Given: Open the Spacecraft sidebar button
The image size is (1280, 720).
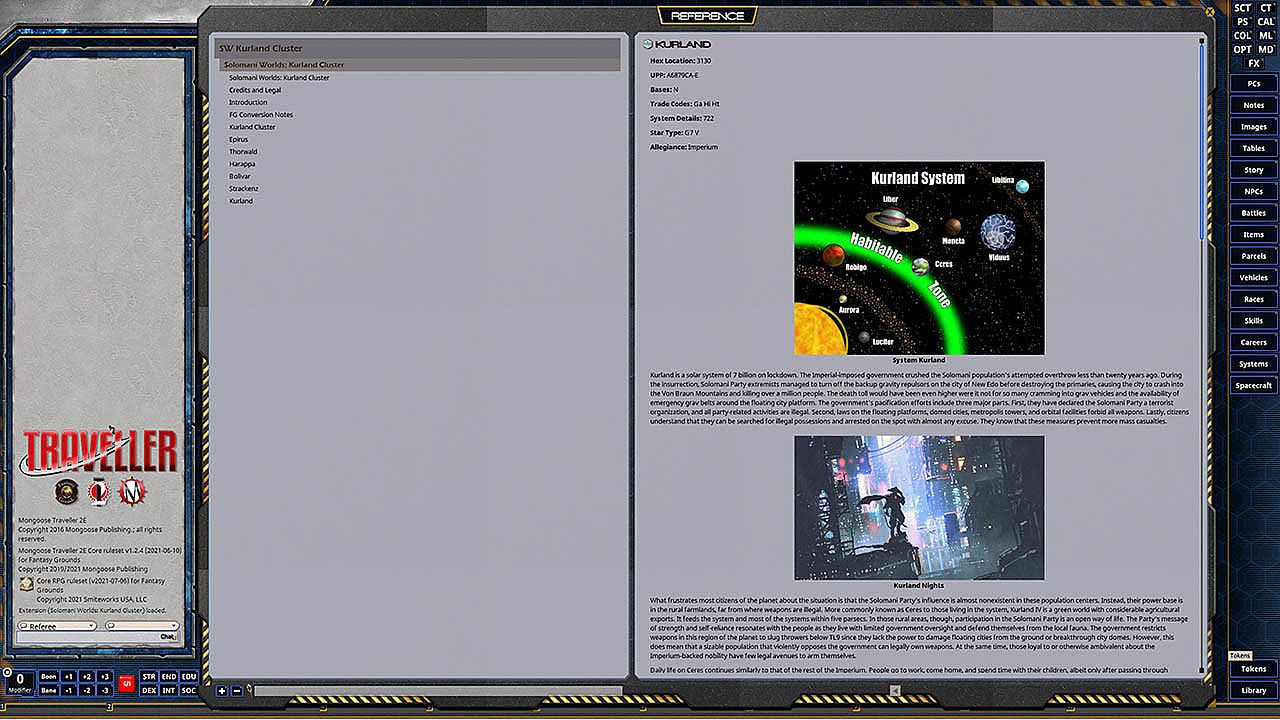Looking at the screenshot, I should point(1253,386).
